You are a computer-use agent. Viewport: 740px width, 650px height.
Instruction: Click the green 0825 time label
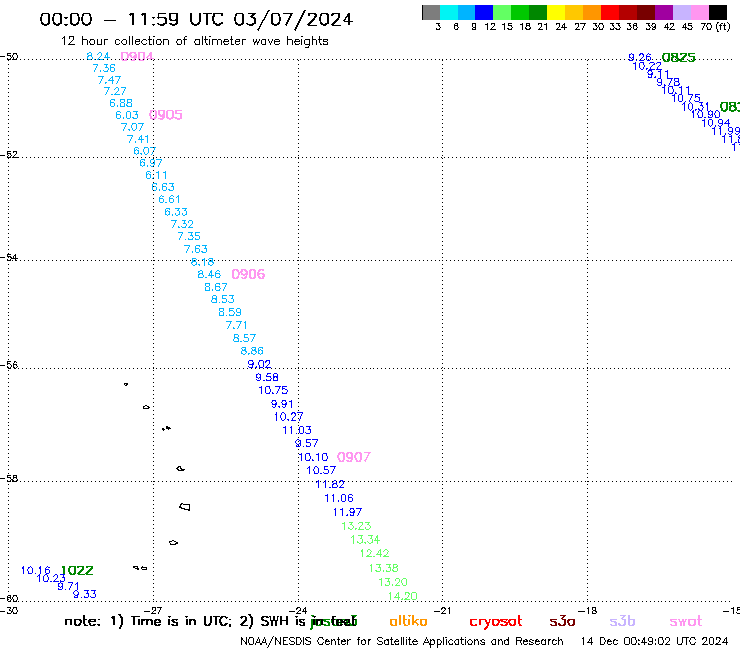(x=679, y=58)
